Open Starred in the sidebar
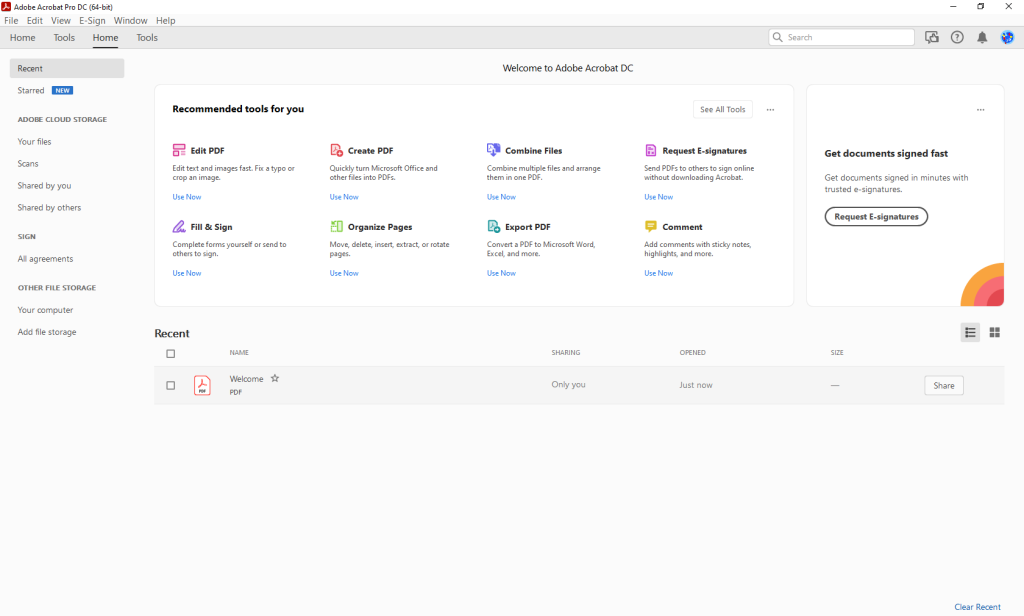The width and height of the screenshot is (1024, 616). (x=31, y=90)
